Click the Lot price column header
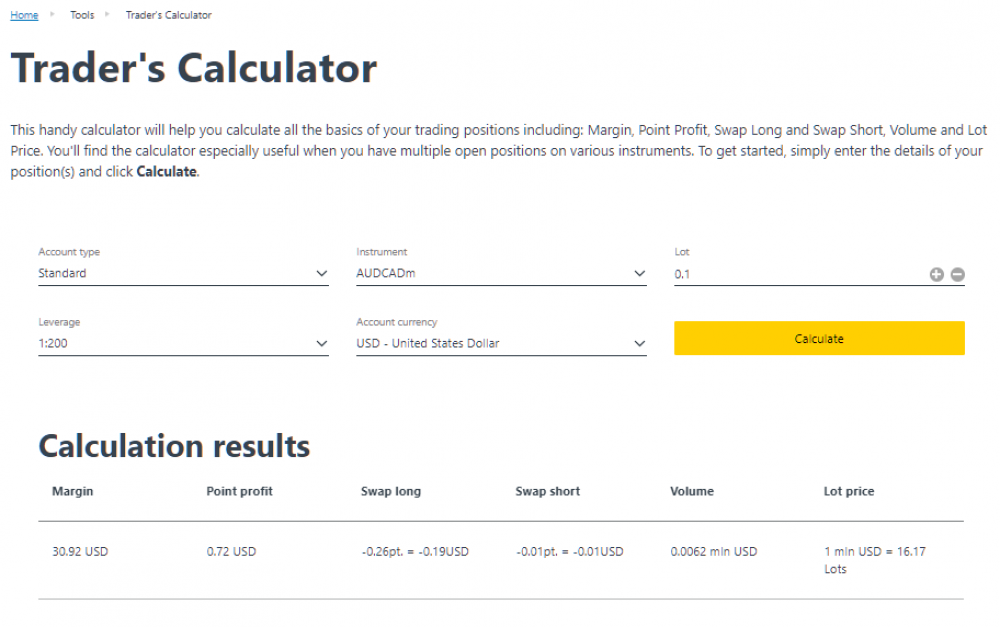This screenshot has width=1000, height=627. [x=849, y=491]
